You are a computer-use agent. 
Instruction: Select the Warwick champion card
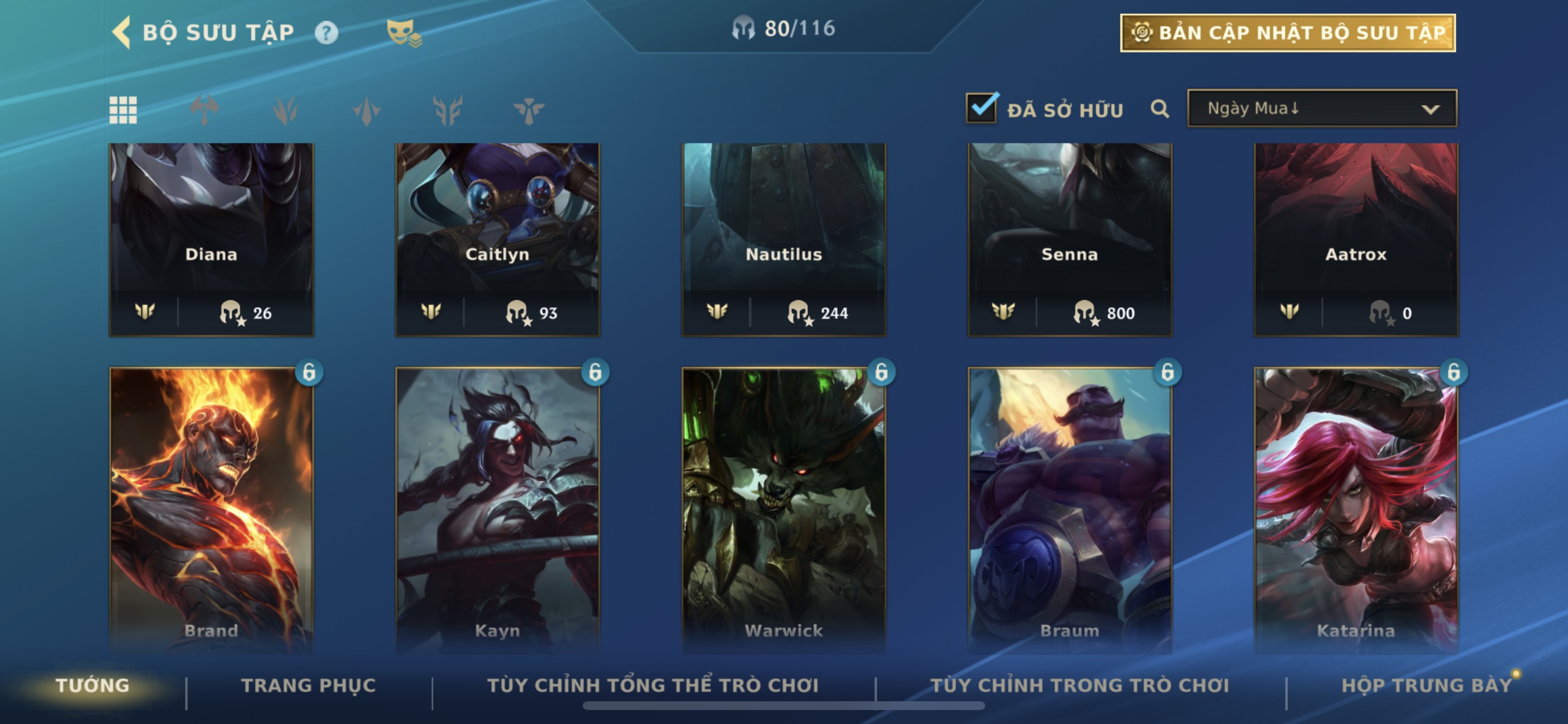pyautogui.click(x=783, y=510)
